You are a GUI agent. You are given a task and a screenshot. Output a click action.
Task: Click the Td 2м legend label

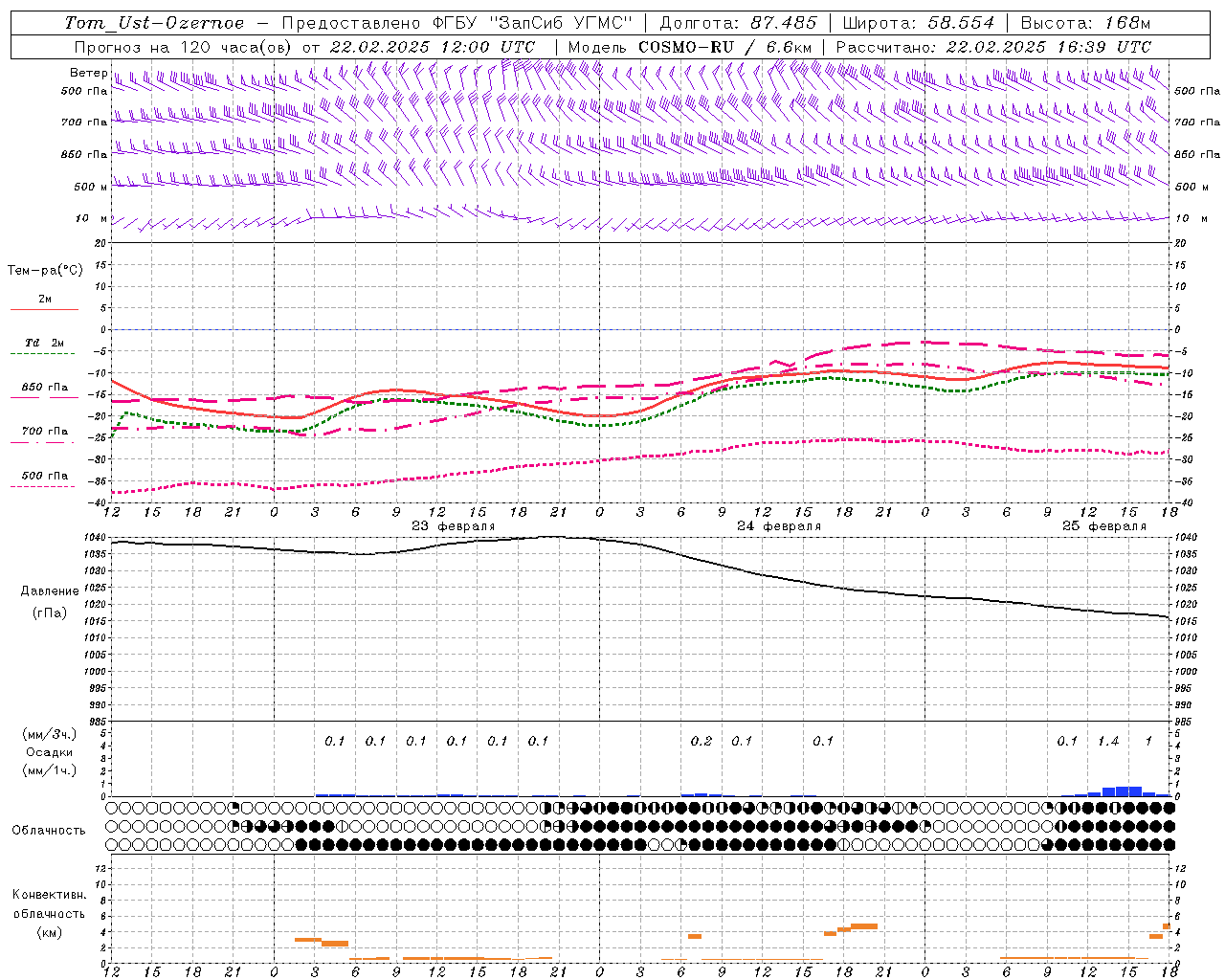(x=44, y=343)
